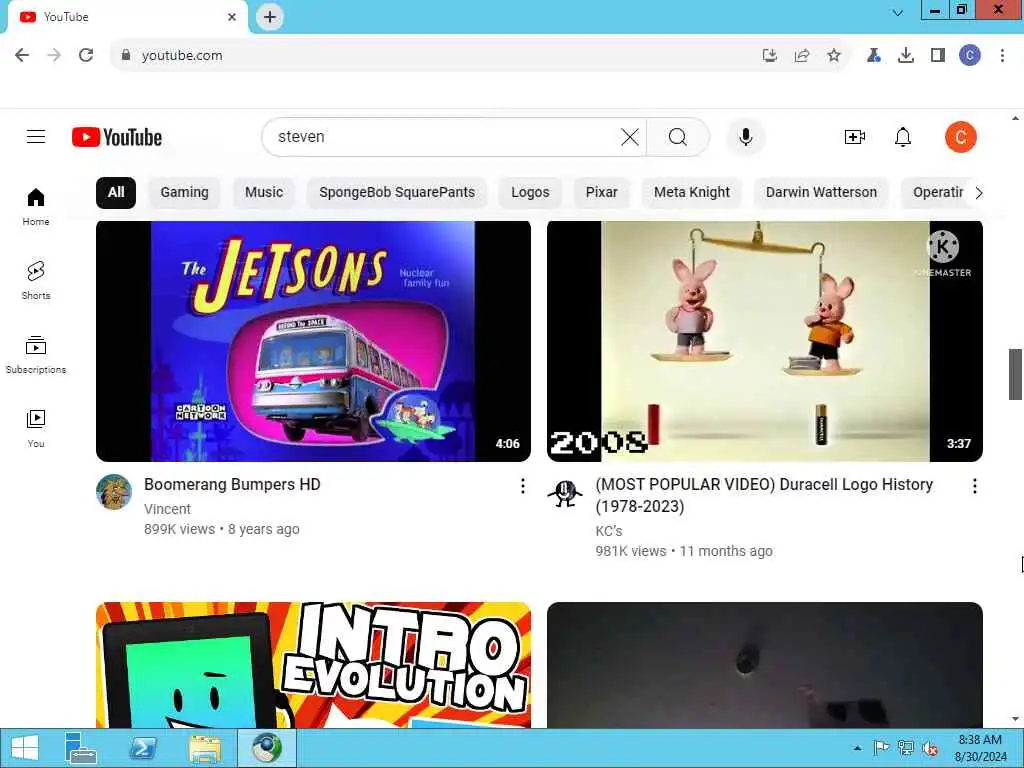Viewport: 1024px width, 768px height.
Task: Open the YouTube guide hamburger menu
Action: [x=36, y=136]
